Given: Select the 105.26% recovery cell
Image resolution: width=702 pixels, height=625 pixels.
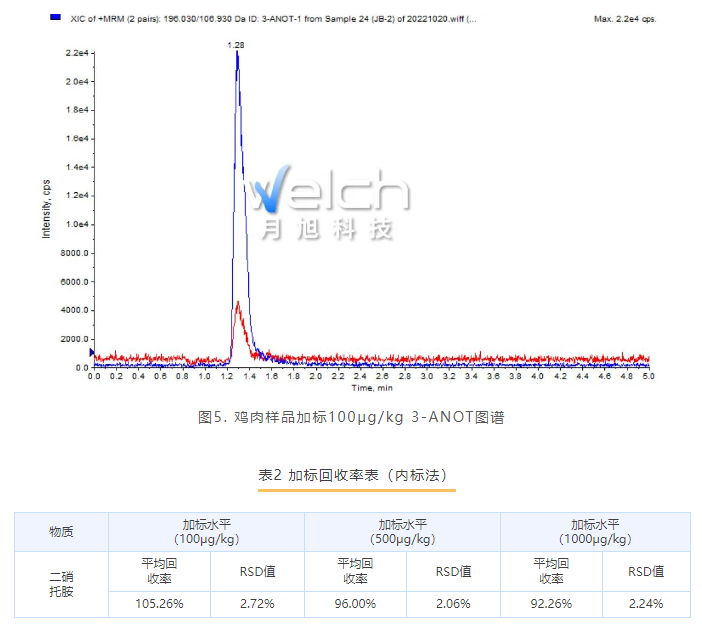Looking at the screenshot, I should point(159,604).
